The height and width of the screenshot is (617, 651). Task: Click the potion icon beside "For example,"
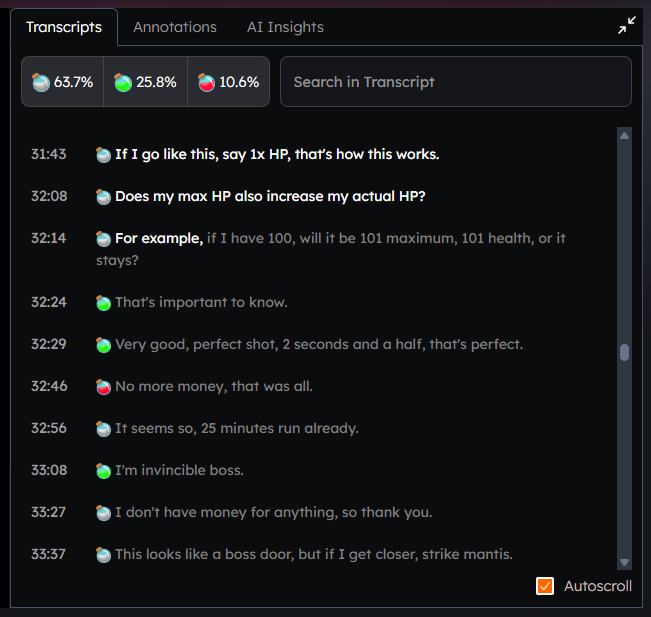103,238
